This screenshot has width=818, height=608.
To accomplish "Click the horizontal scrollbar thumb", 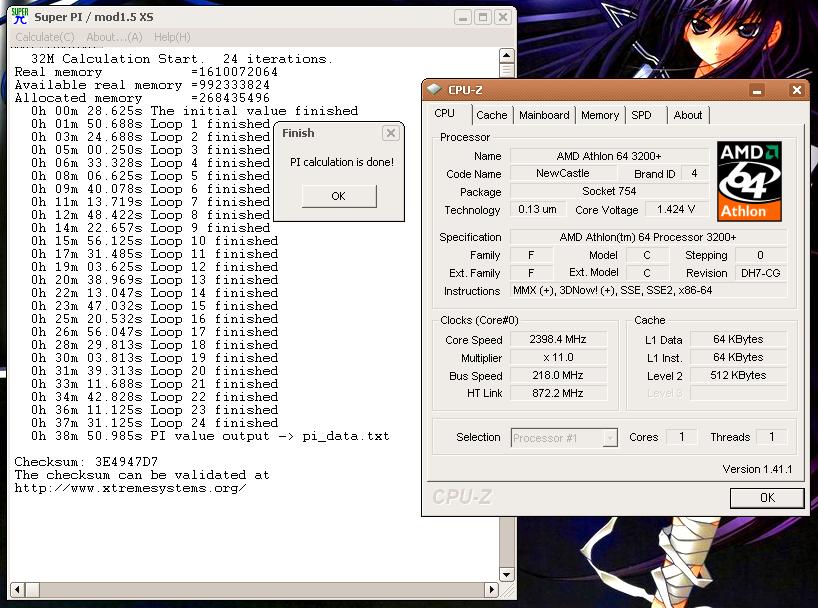I will click(x=32, y=590).
